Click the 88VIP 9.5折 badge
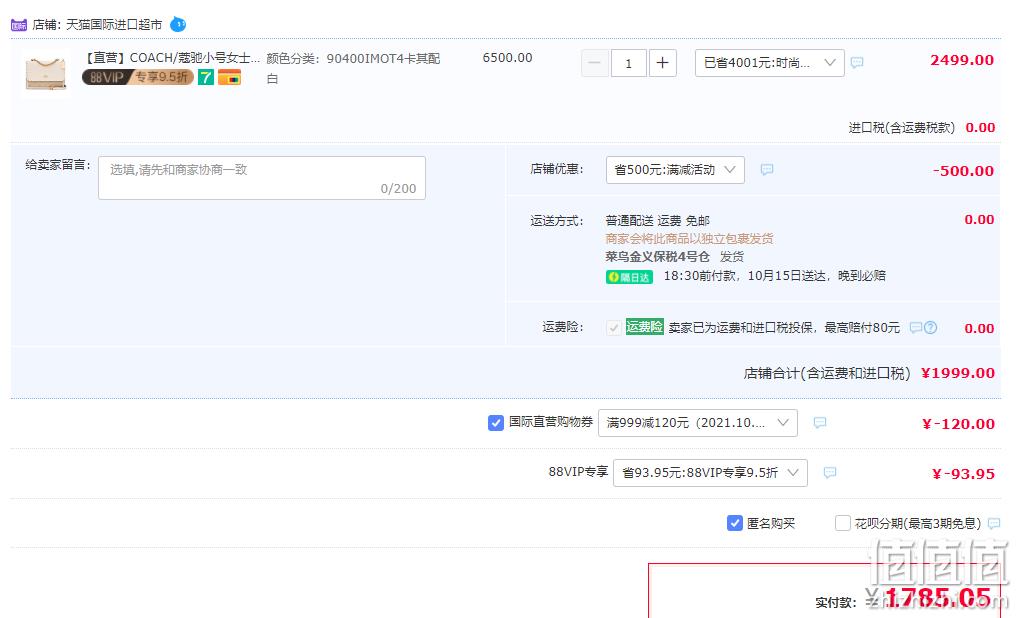This screenshot has height=618, width=1018. point(138,77)
